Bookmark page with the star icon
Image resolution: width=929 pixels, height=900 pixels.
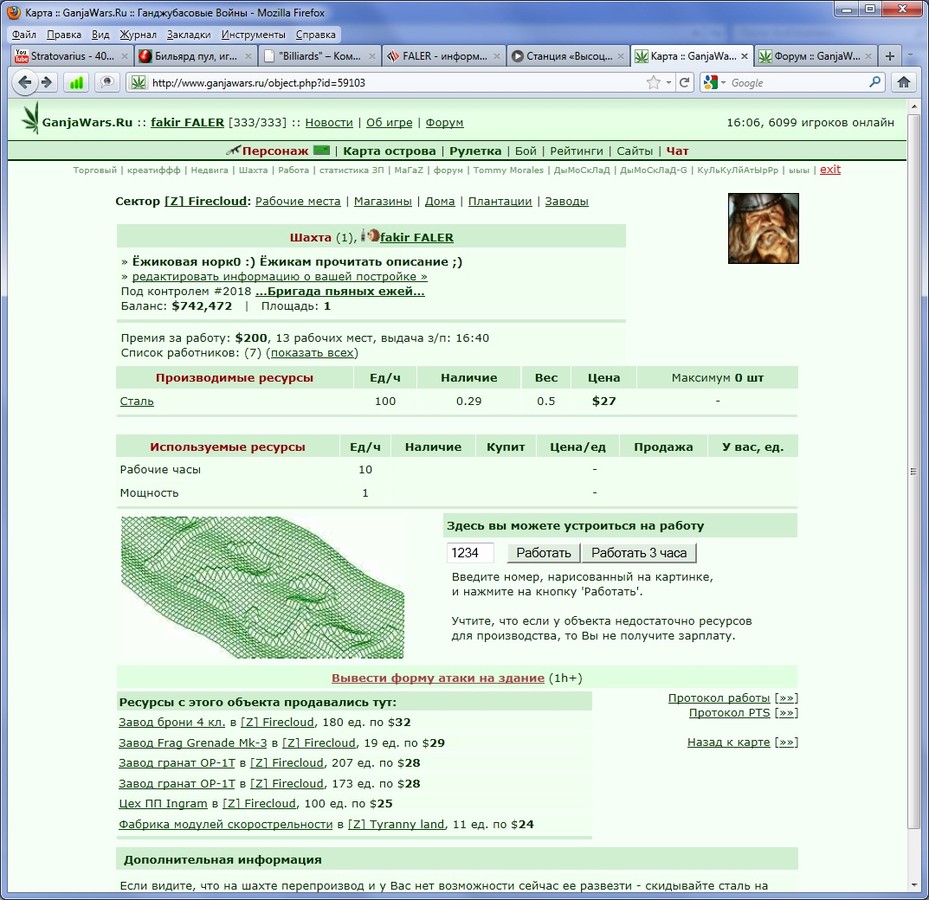click(x=653, y=82)
